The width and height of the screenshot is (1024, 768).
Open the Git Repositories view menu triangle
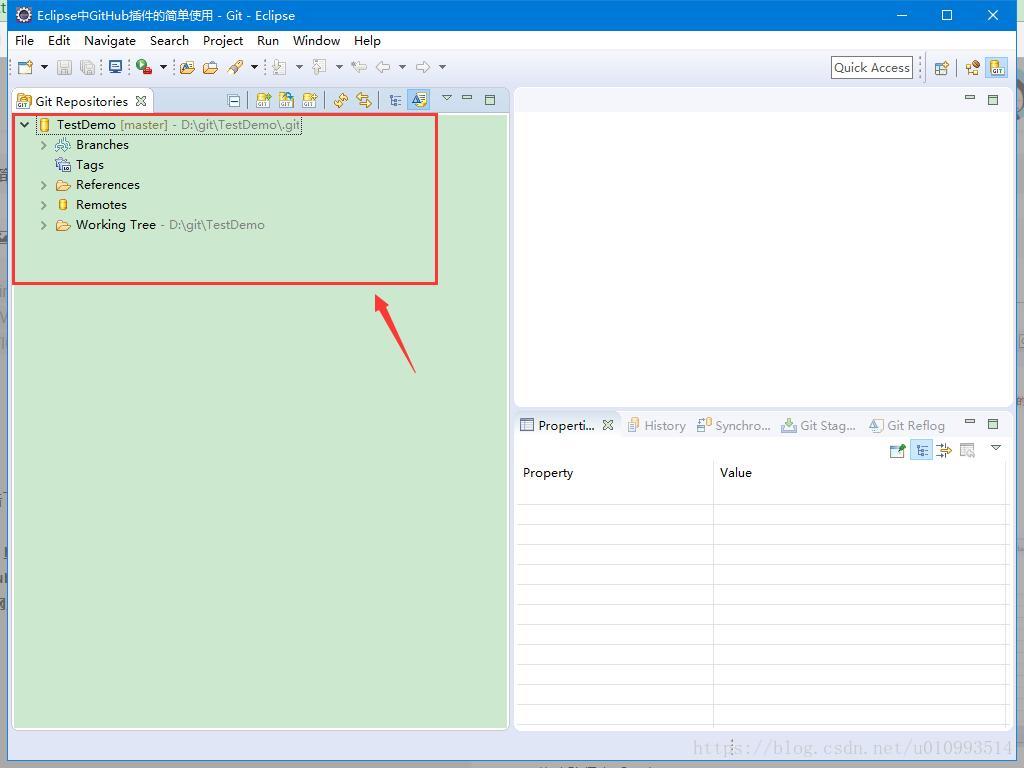click(x=447, y=98)
